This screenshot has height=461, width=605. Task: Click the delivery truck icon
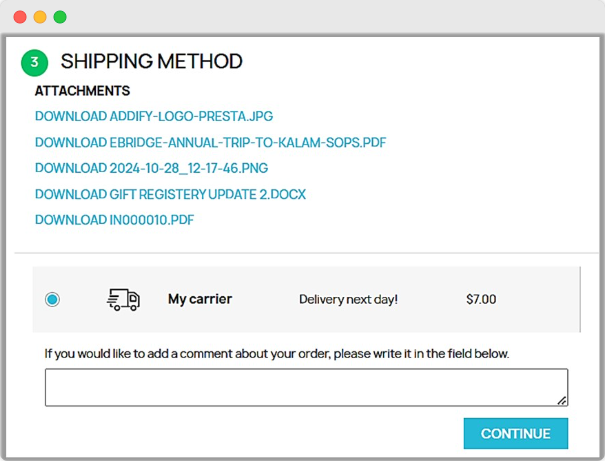[123, 299]
